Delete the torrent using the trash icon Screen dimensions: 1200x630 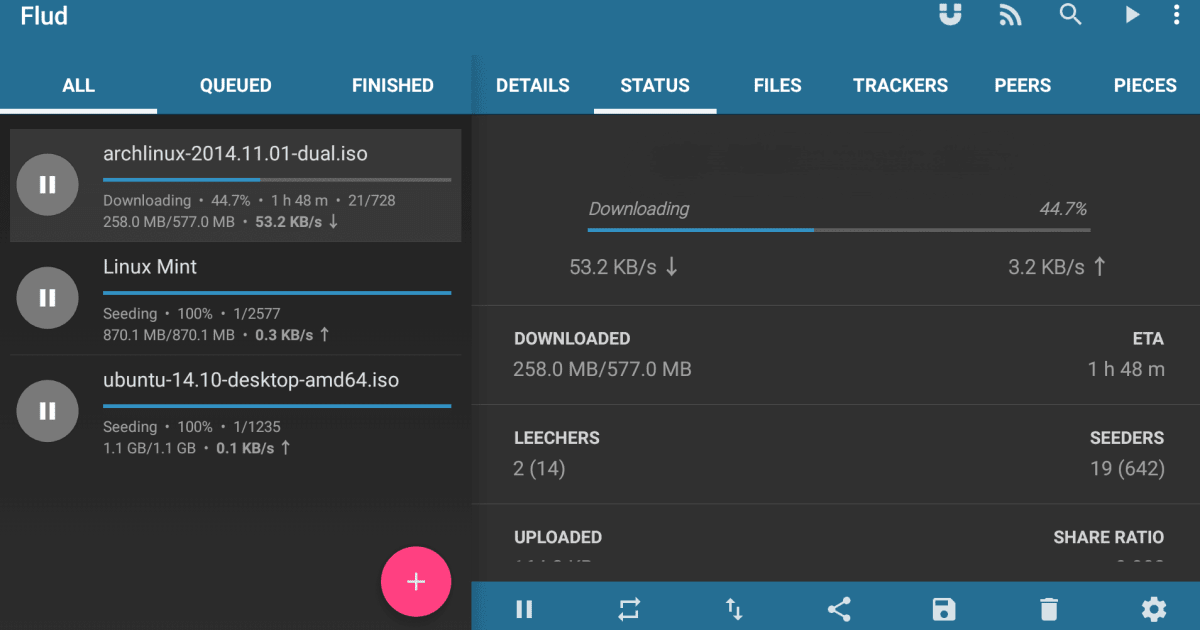point(1048,608)
